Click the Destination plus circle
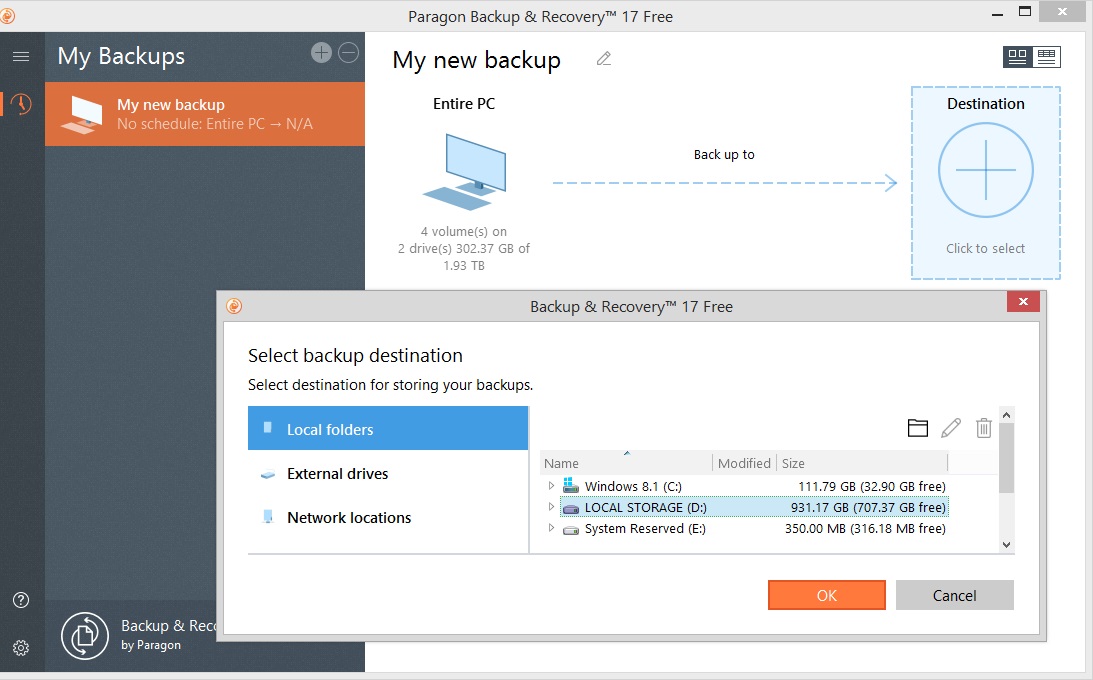The height and width of the screenshot is (680, 1093). (x=986, y=170)
